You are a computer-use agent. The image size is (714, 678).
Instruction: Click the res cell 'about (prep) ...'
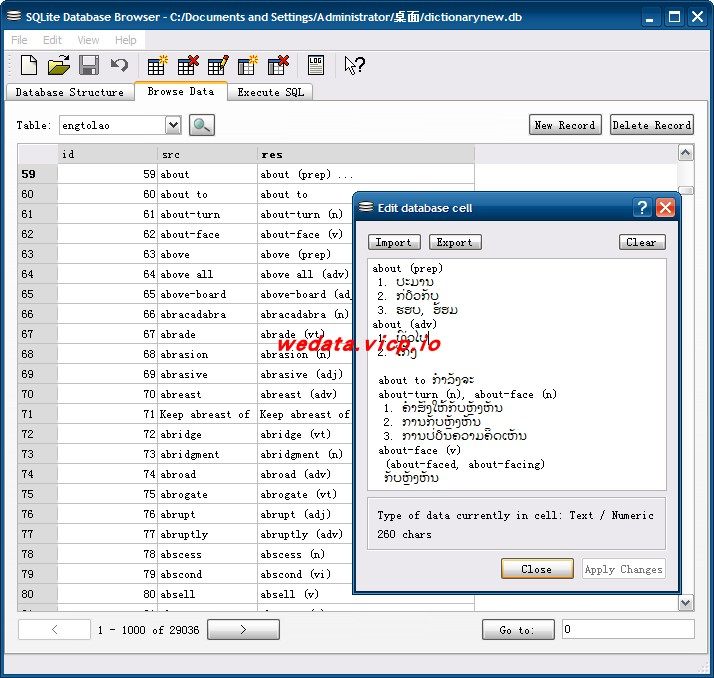click(366, 174)
